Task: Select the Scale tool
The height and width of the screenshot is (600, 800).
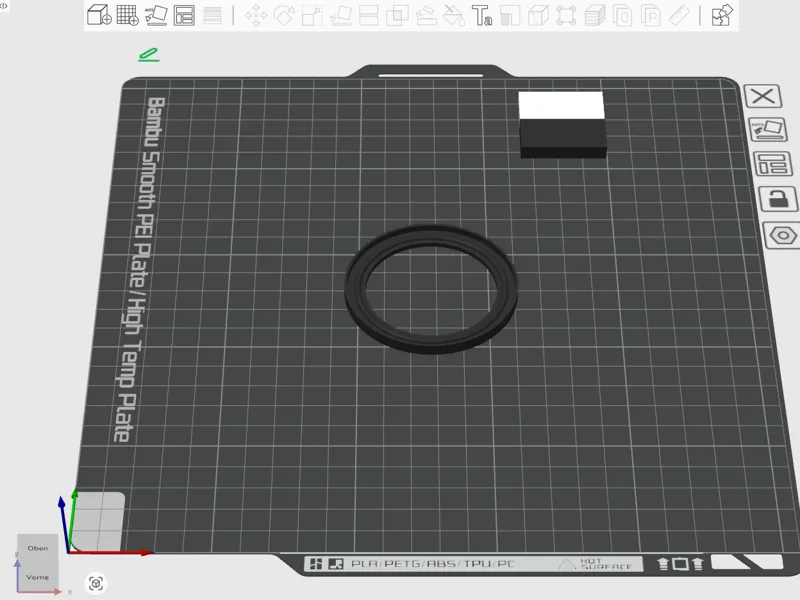Action: click(x=312, y=16)
